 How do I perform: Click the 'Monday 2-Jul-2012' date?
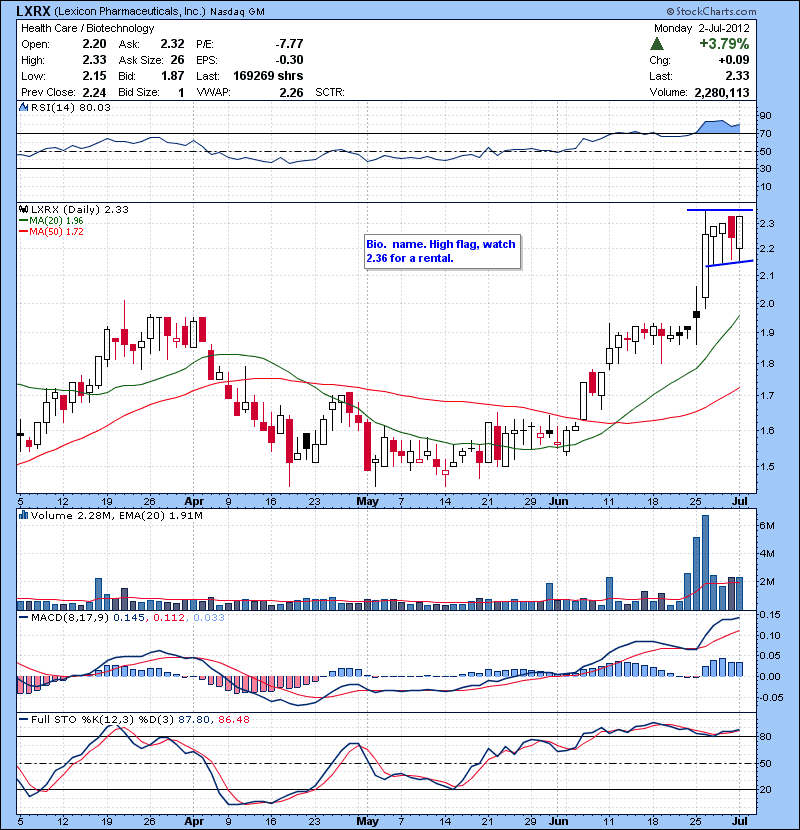[x=702, y=28]
